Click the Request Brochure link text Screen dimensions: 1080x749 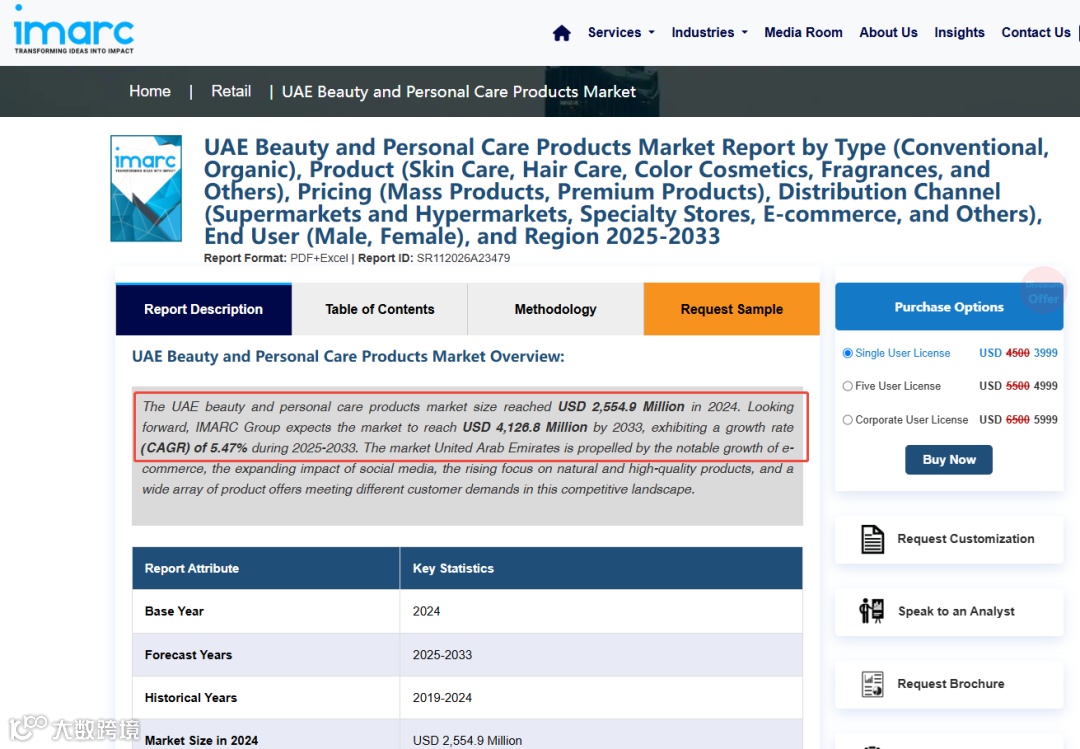951,684
